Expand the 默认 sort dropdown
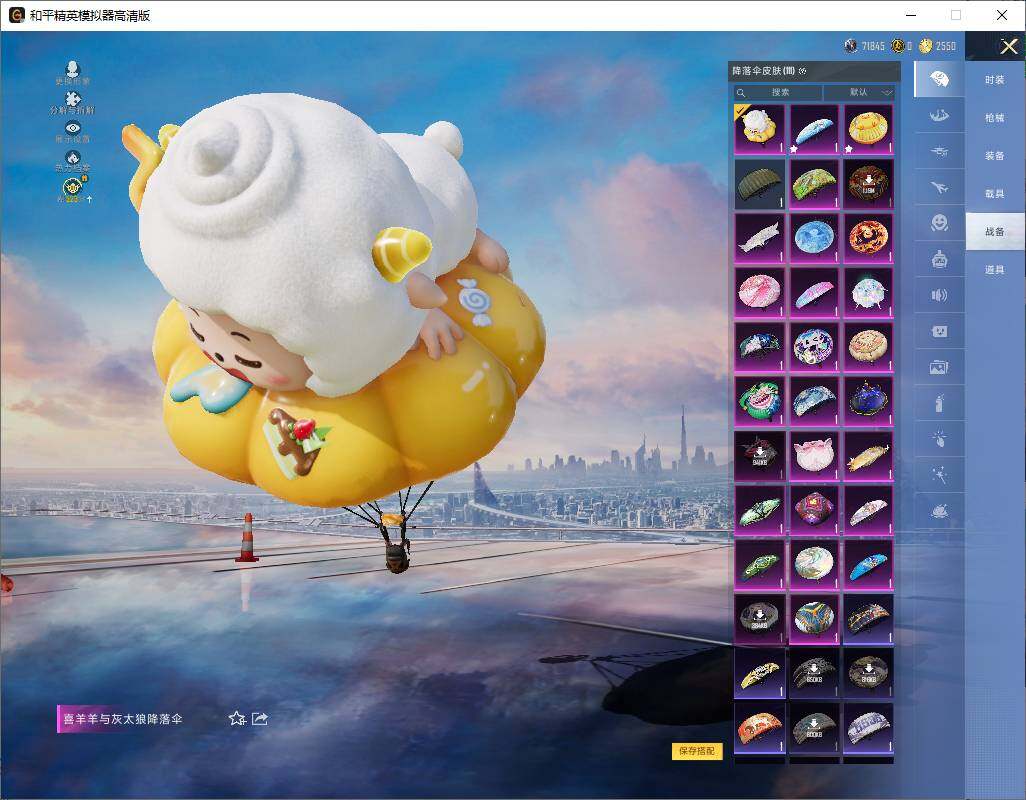 tap(859, 92)
